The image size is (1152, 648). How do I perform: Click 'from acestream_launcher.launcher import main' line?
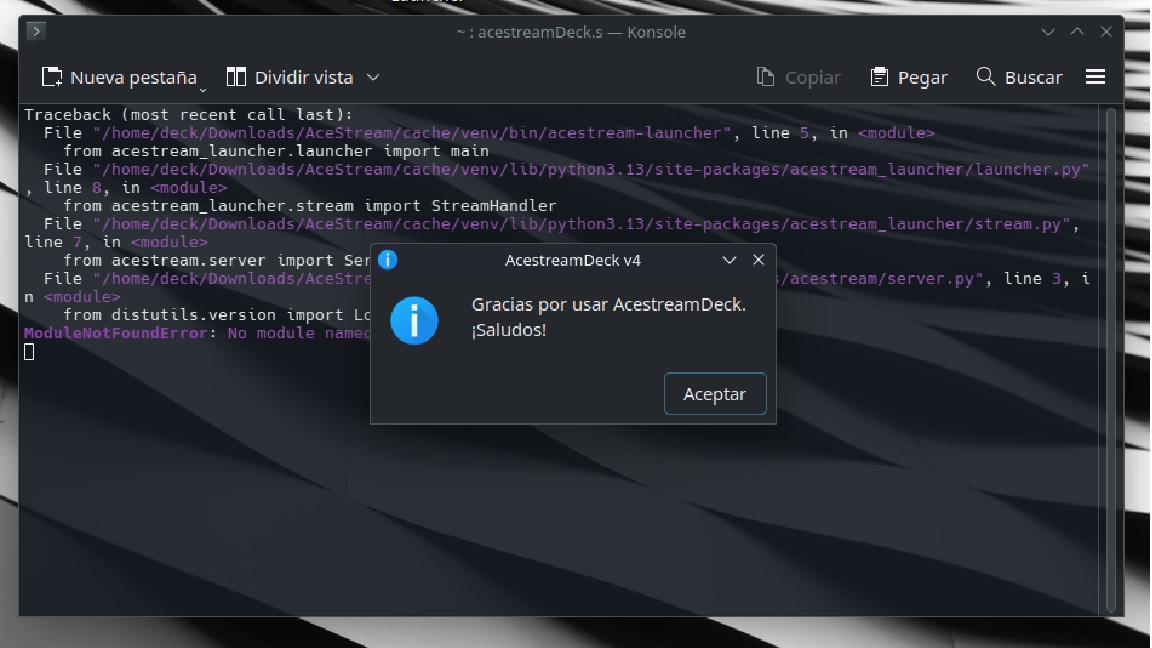276,151
